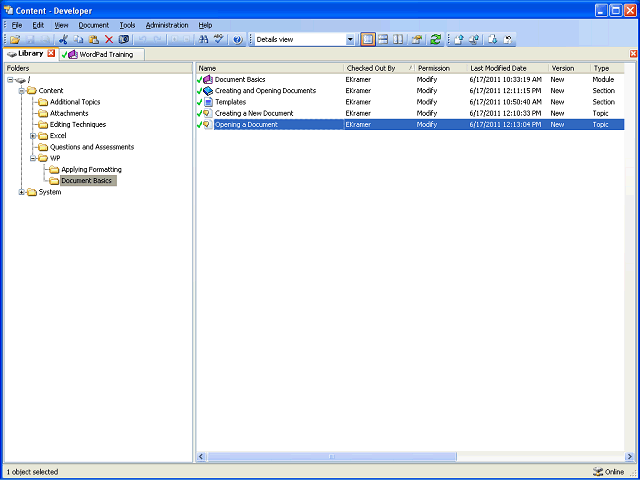Click the Copy toolbar icon
The height and width of the screenshot is (480, 640).
click(x=78, y=40)
